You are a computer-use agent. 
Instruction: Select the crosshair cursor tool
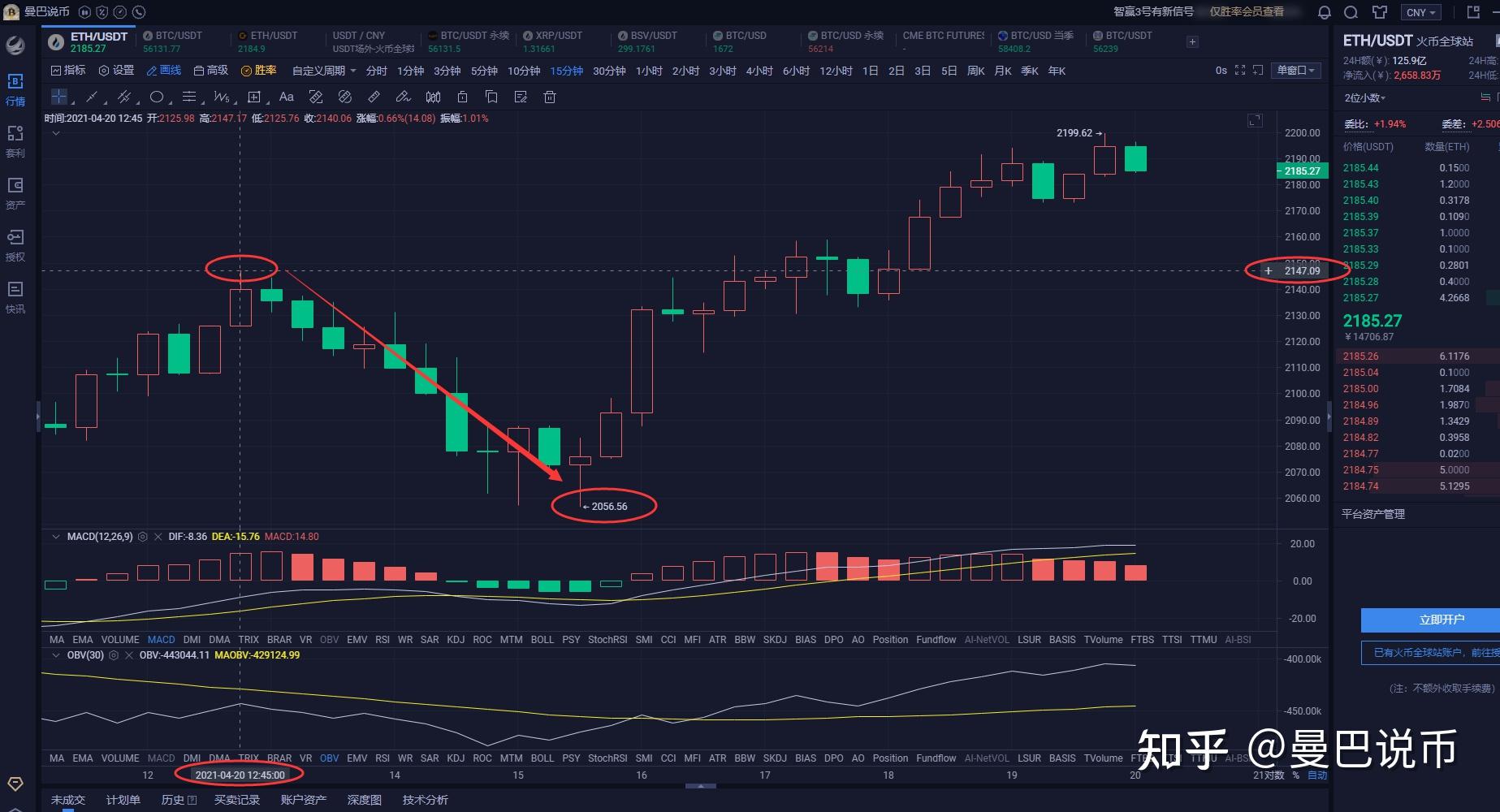click(59, 97)
